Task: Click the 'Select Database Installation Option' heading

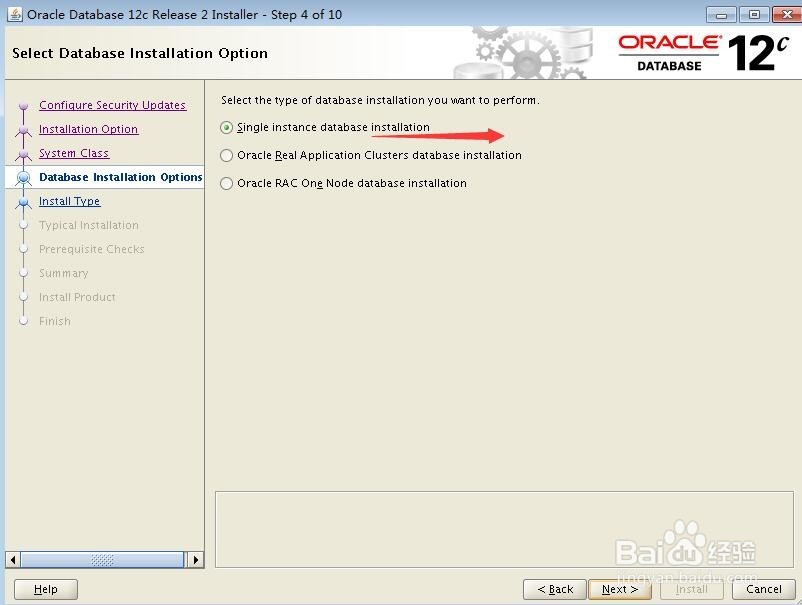Action: click(140, 53)
